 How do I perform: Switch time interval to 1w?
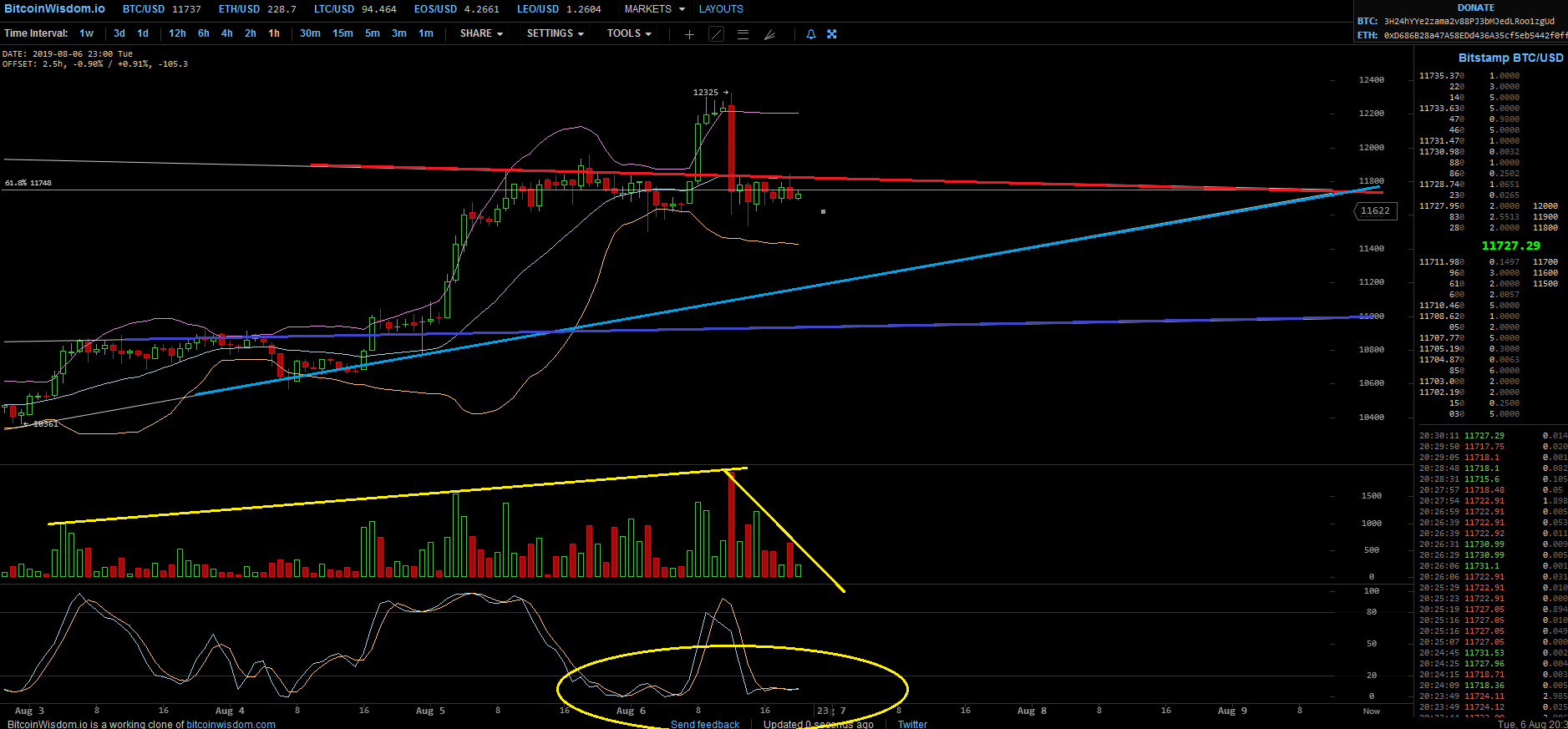(86, 33)
